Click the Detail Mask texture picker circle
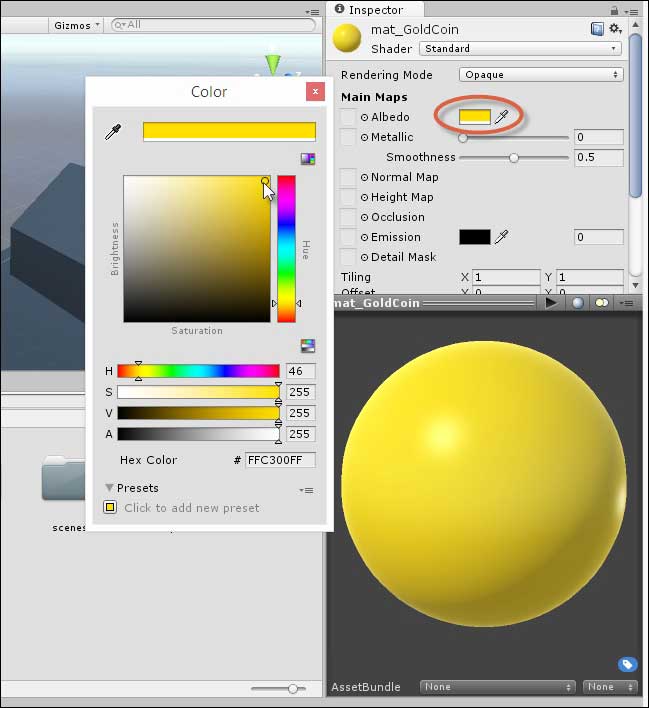 click(x=364, y=257)
